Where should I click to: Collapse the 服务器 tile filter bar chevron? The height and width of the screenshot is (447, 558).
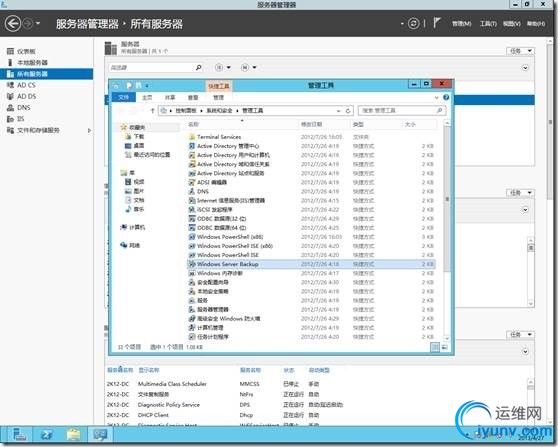coord(525,68)
